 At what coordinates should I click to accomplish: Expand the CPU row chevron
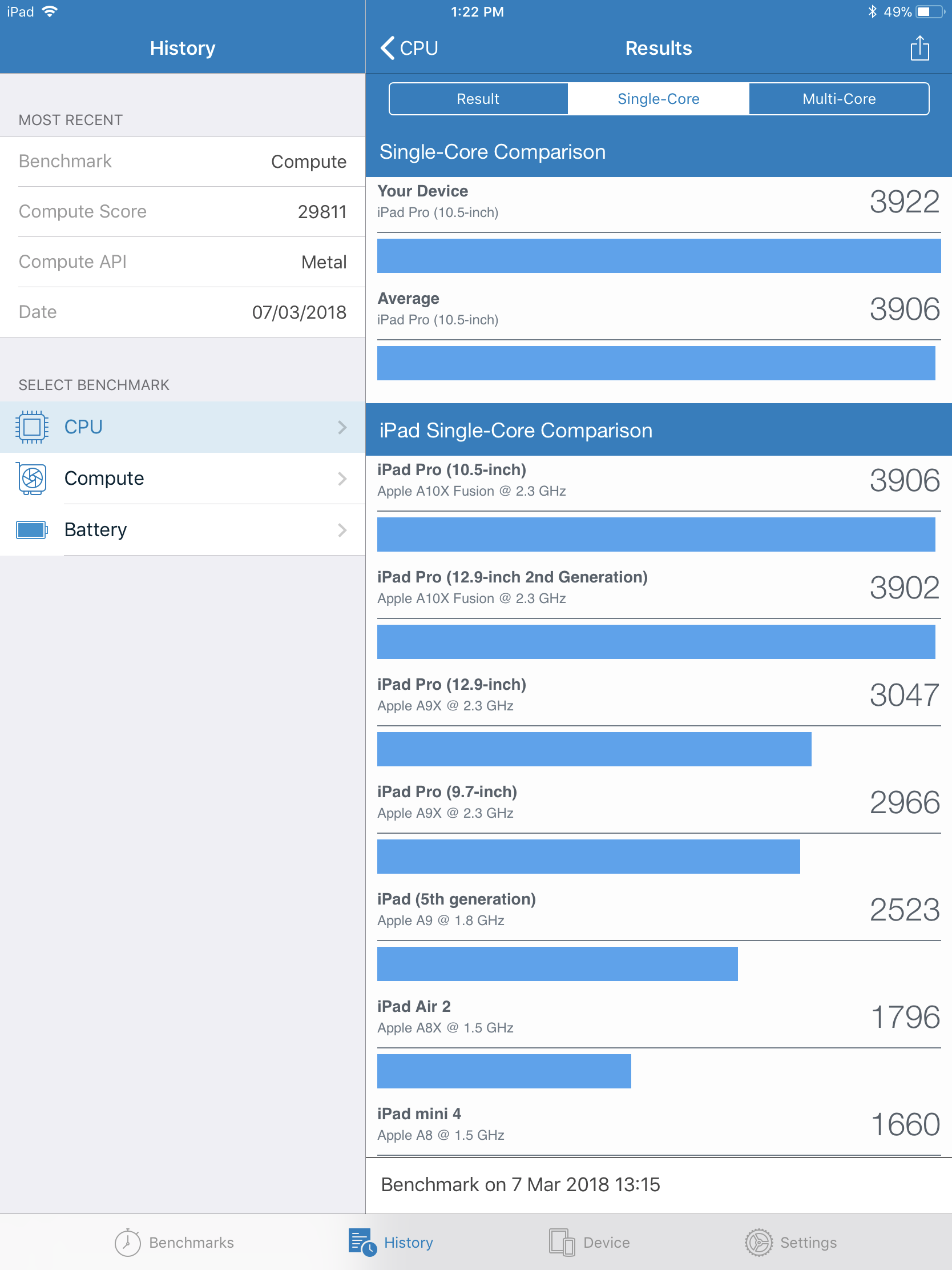[342, 427]
